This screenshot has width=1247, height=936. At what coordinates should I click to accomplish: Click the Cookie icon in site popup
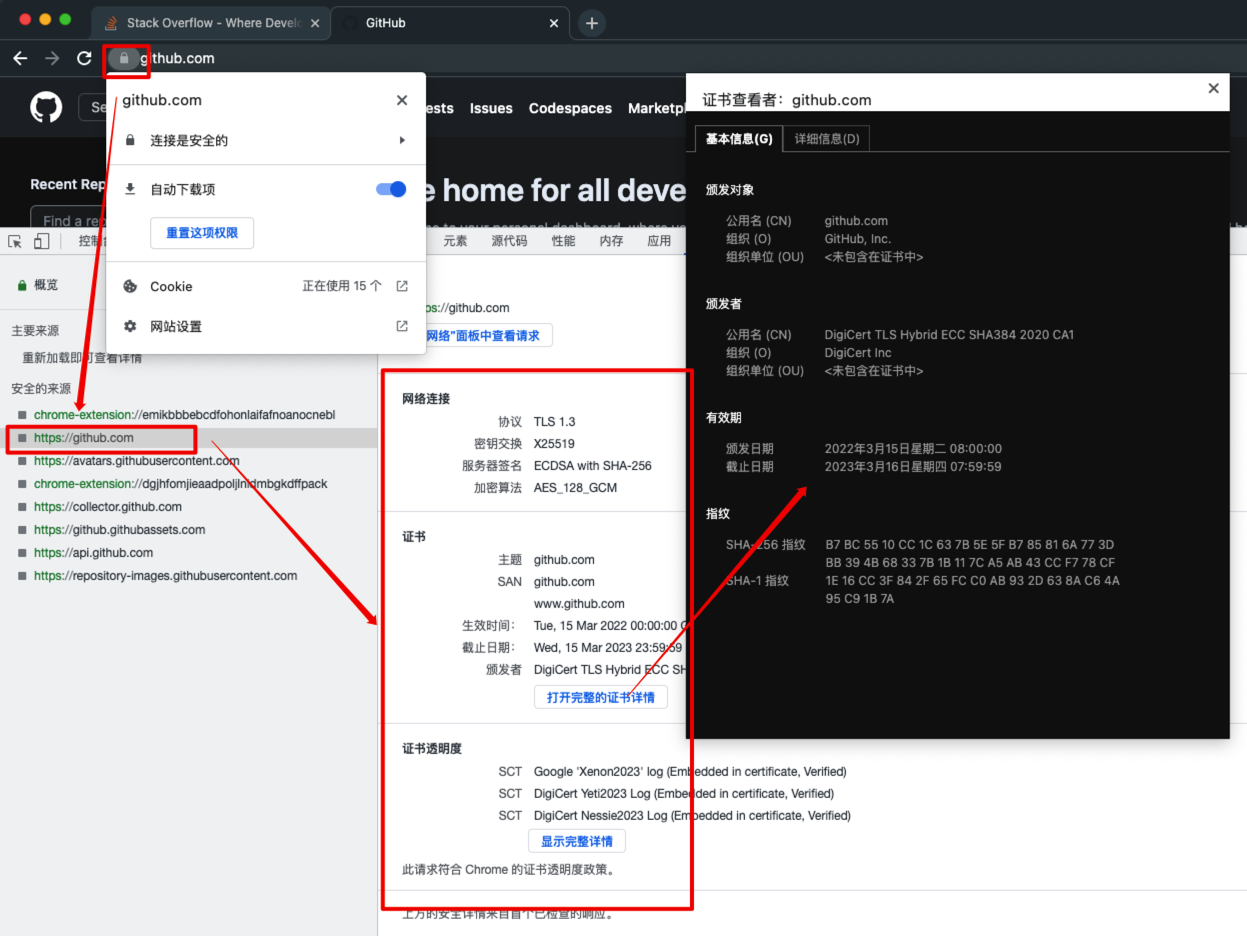130,286
